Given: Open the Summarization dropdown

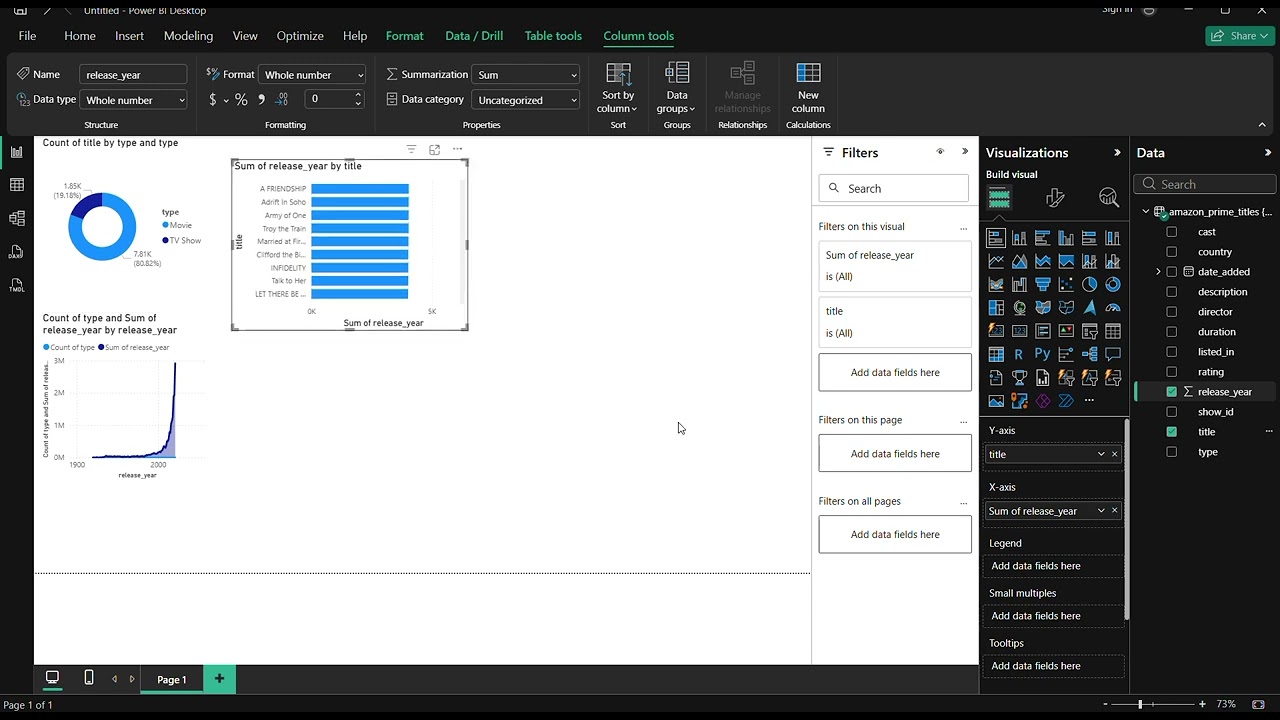Looking at the screenshot, I should (x=526, y=74).
